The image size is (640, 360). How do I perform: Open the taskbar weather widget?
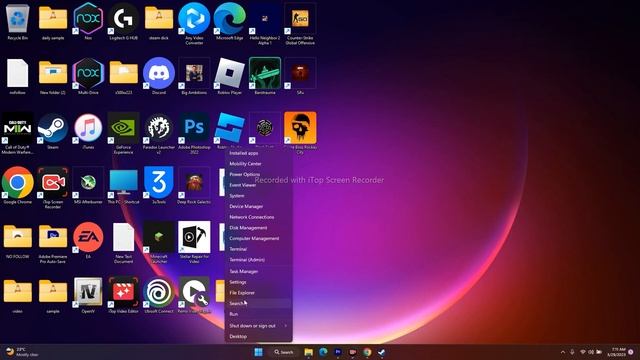[23, 352]
